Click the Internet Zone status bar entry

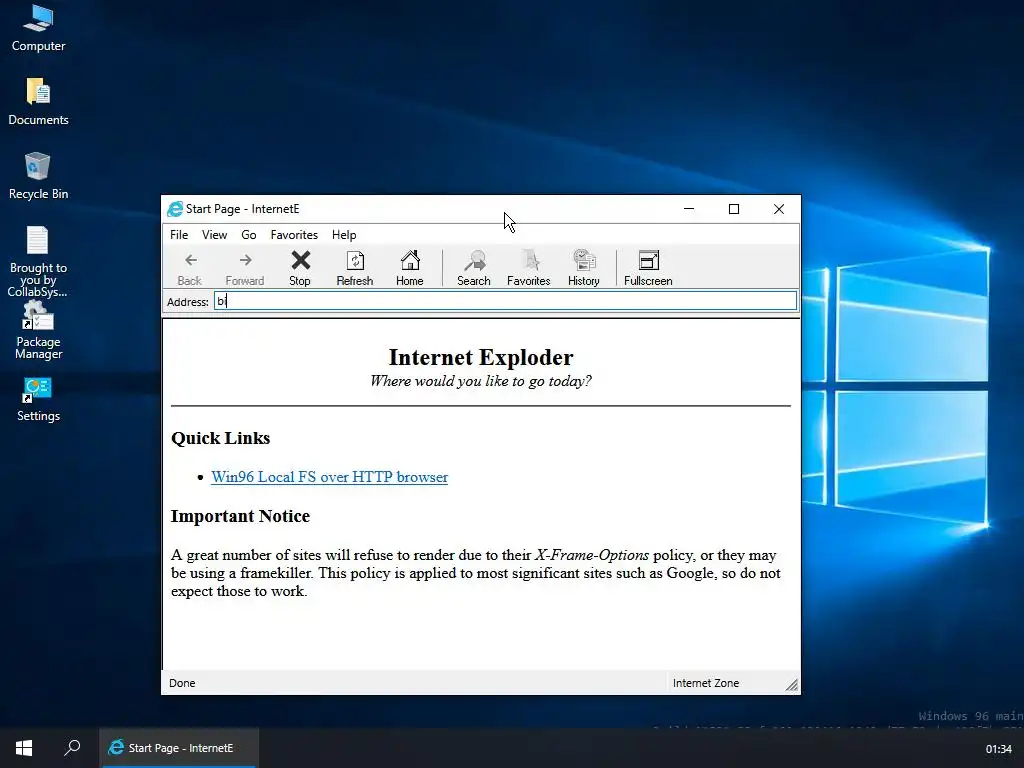[x=706, y=683]
